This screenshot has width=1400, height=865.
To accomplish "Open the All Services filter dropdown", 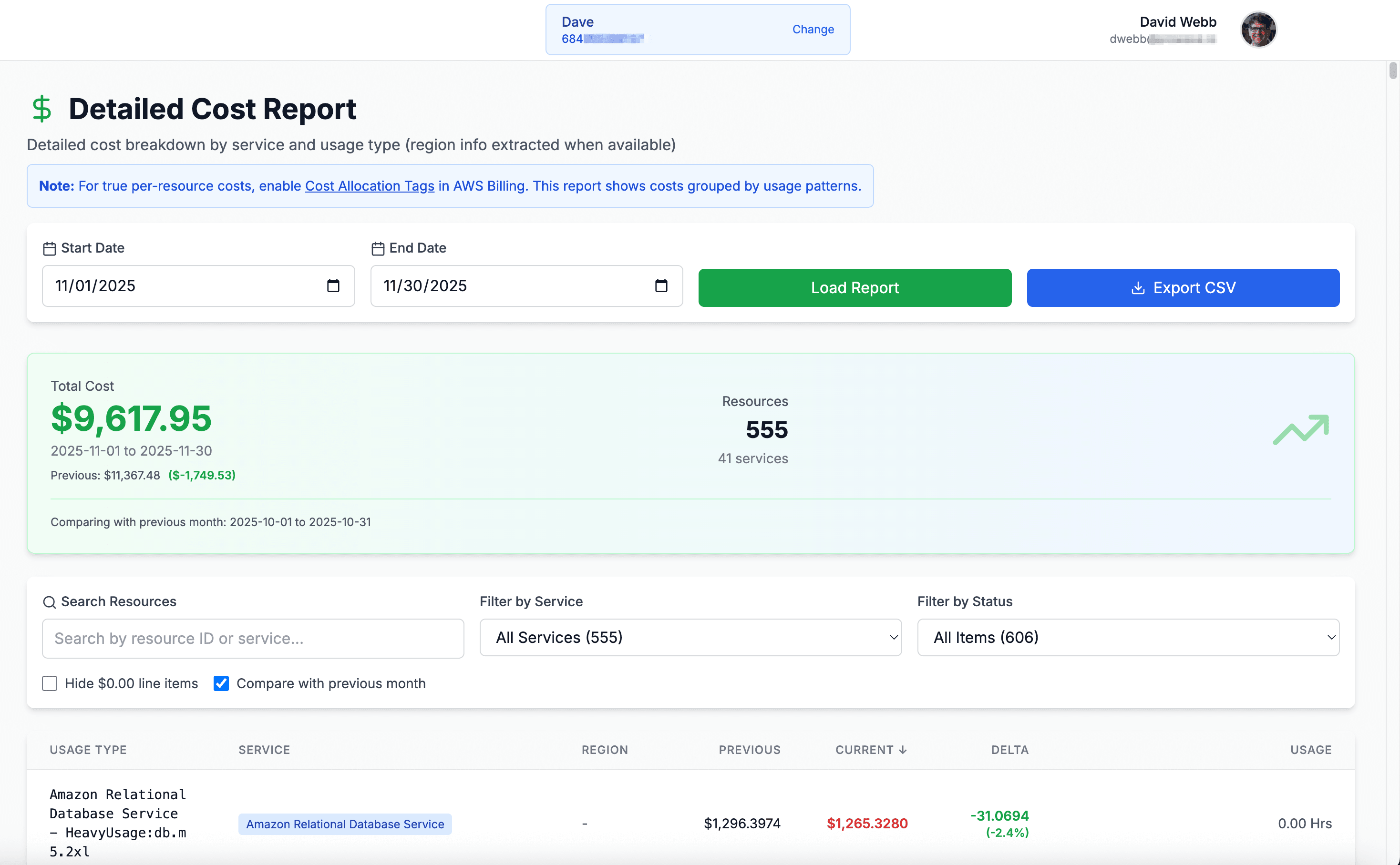I will 690,637.
